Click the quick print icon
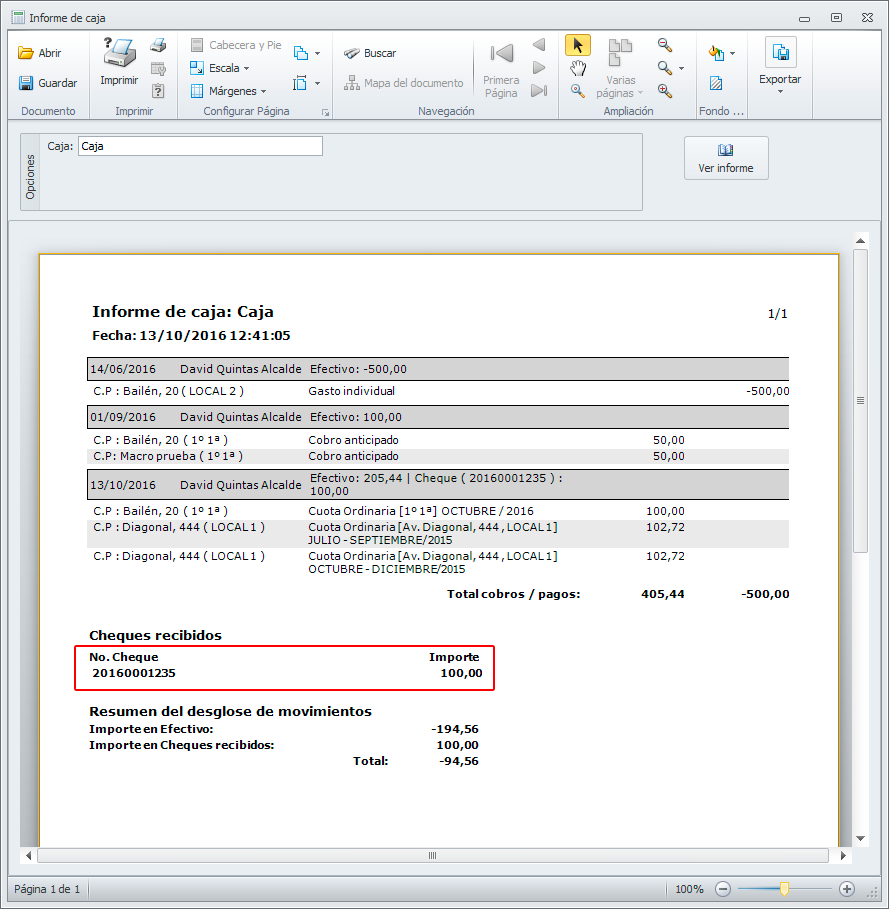Image resolution: width=889 pixels, height=909 pixels. pyautogui.click(x=158, y=46)
